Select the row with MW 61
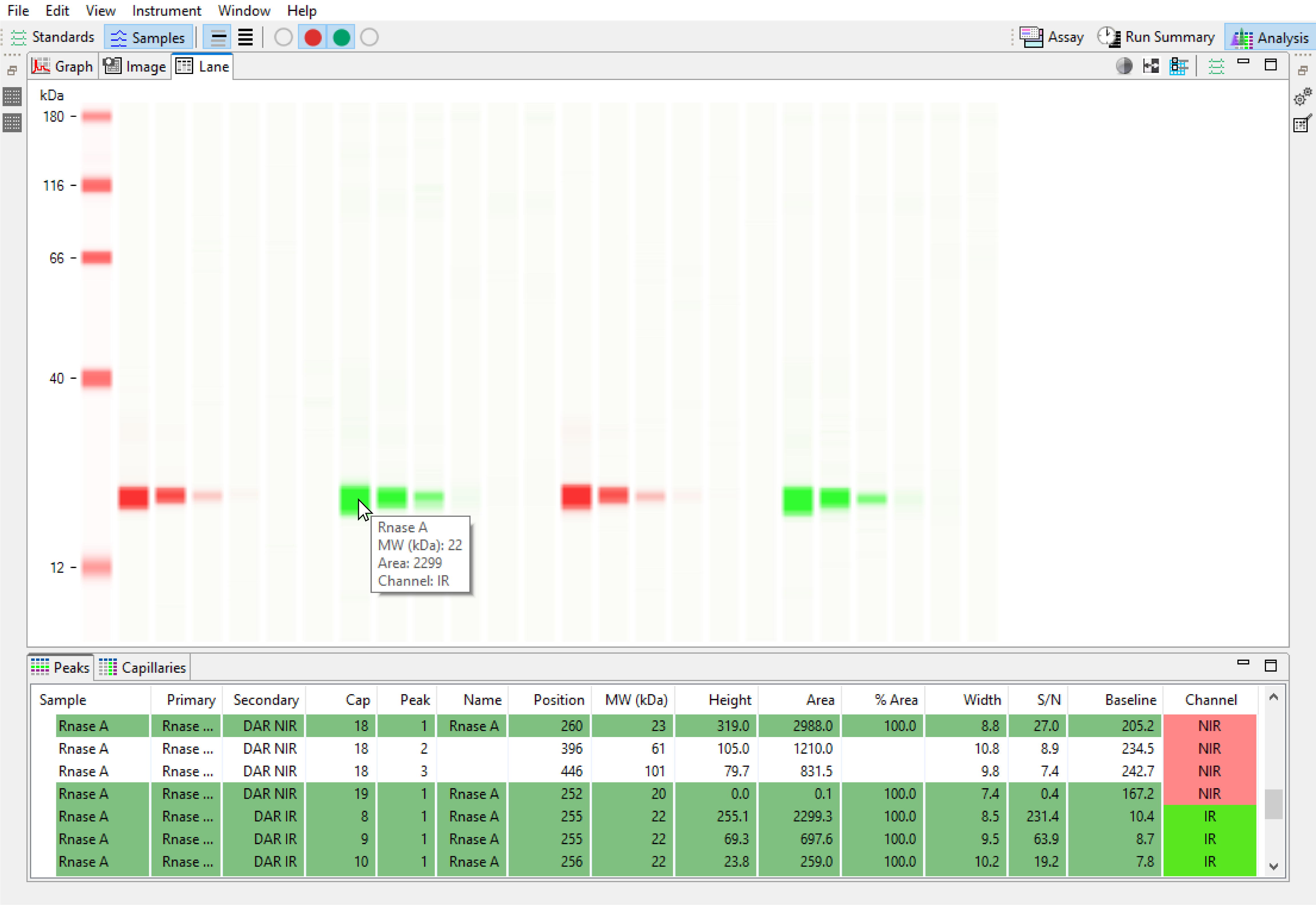 coord(656,748)
